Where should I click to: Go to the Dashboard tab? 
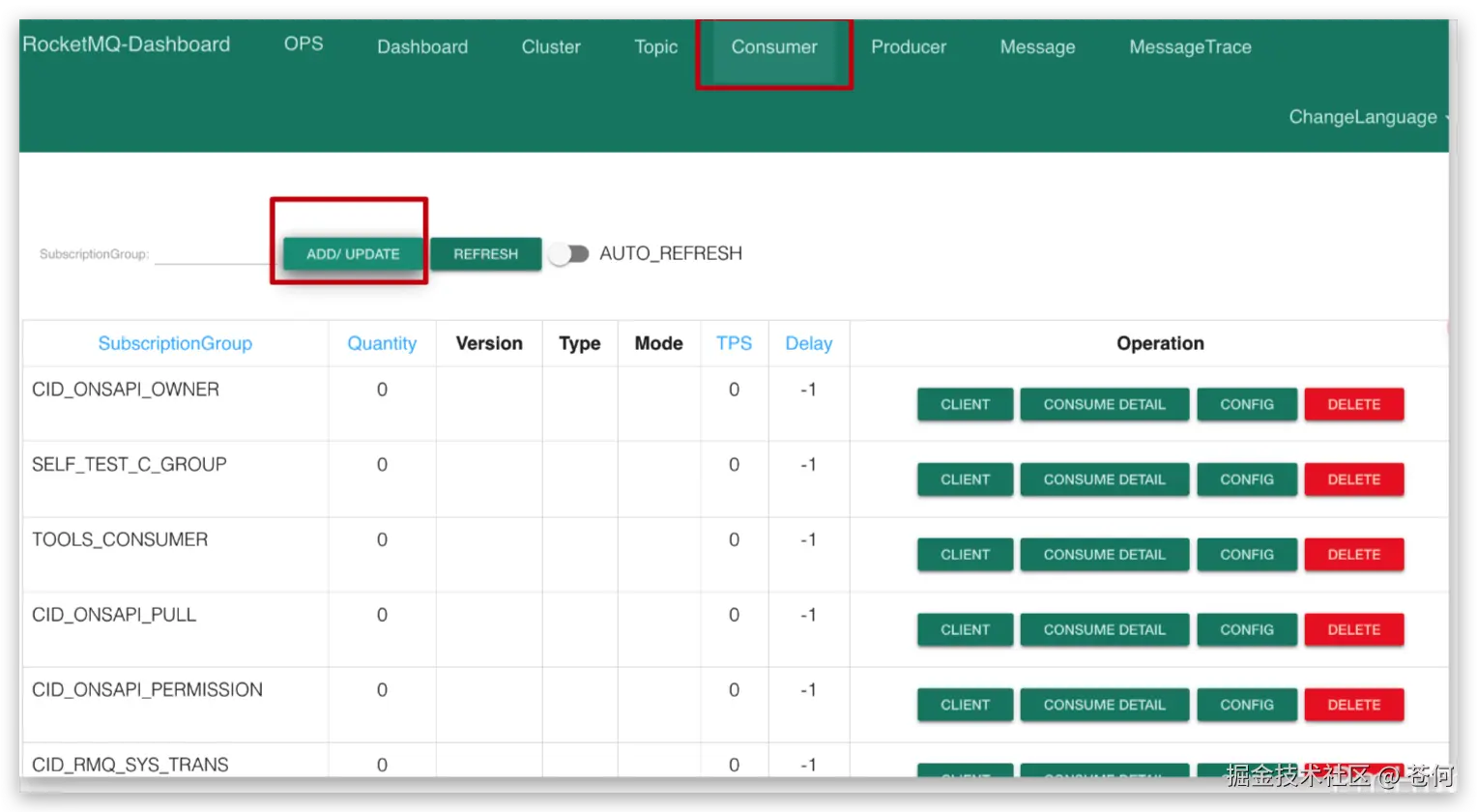point(422,47)
